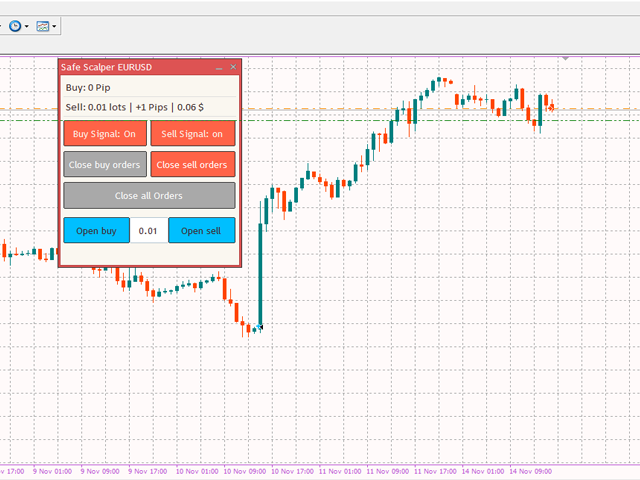Screen dimensions: 640x480
Task: Expand the periodicity clock dropdown arrow
Action: (x=28, y=27)
